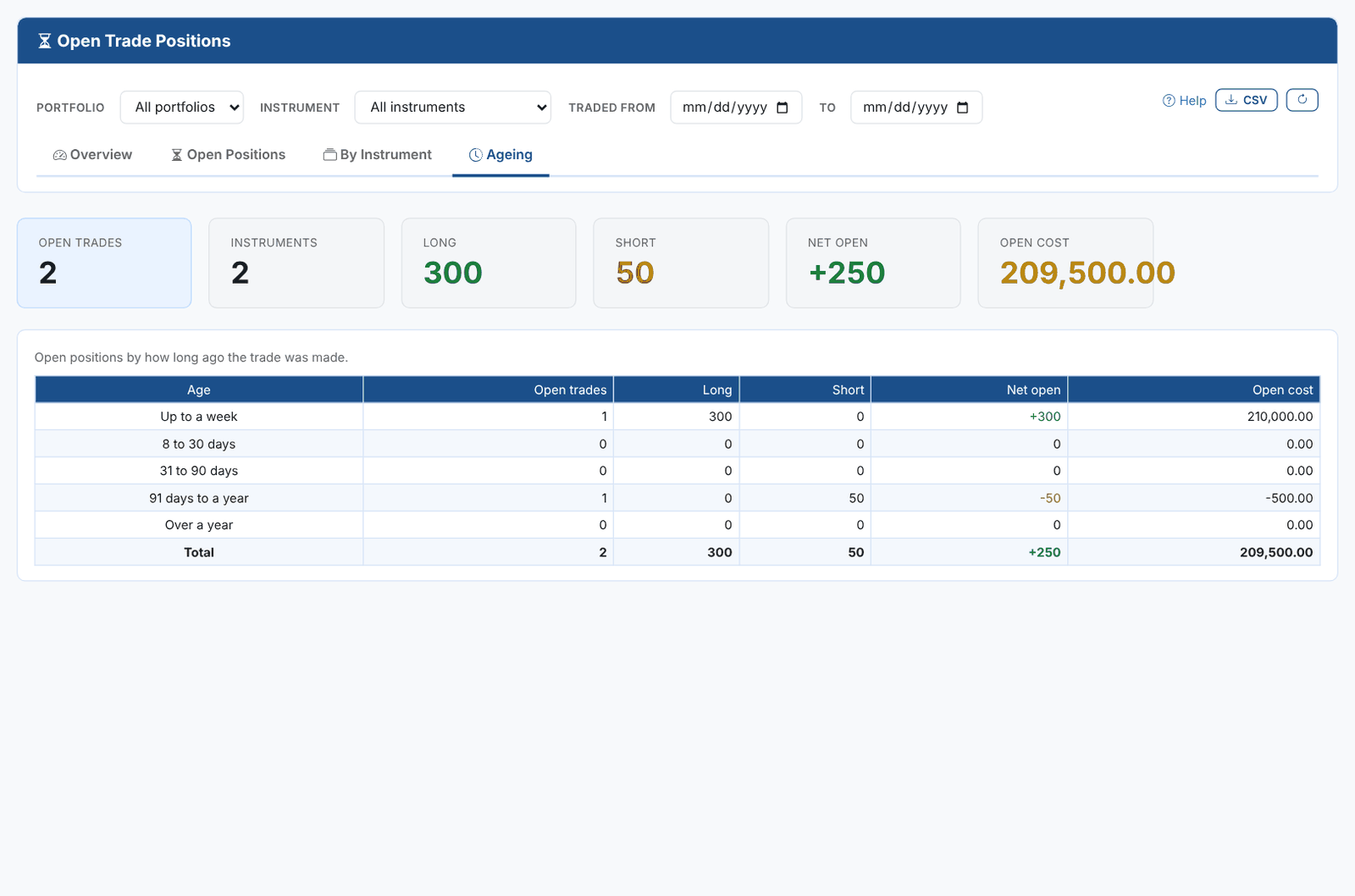
Task: Export data with the CSV button
Action: (x=1247, y=100)
